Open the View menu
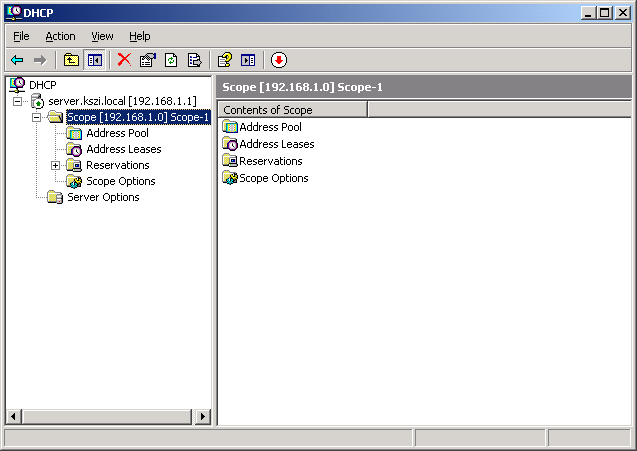 click(102, 37)
